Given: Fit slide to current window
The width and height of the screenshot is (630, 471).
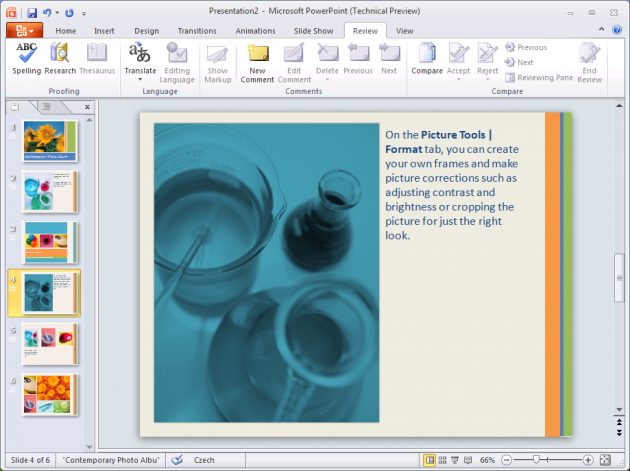Looking at the screenshot, I should point(605,460).
